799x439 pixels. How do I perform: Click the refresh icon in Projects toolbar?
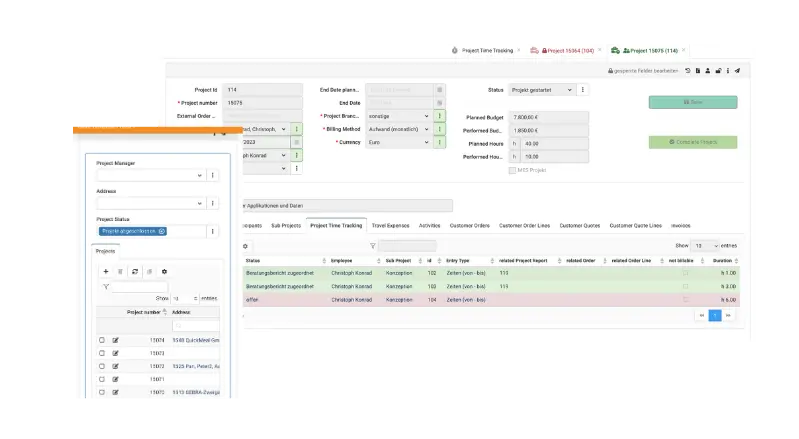click(x=135, y=271)
